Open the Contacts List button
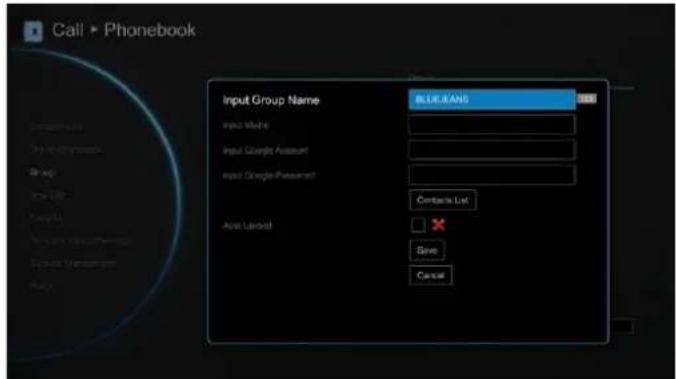The width and height of the screenshot is (676, 379). point(443,200)
